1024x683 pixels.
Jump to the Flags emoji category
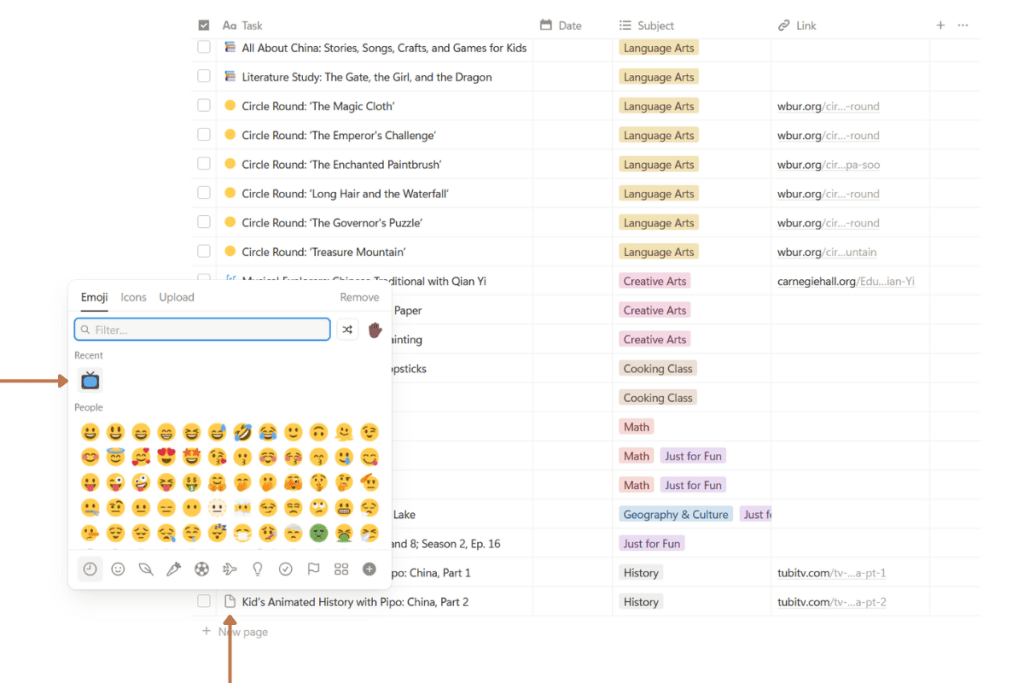pyautogui.click(x=313, y=569)
